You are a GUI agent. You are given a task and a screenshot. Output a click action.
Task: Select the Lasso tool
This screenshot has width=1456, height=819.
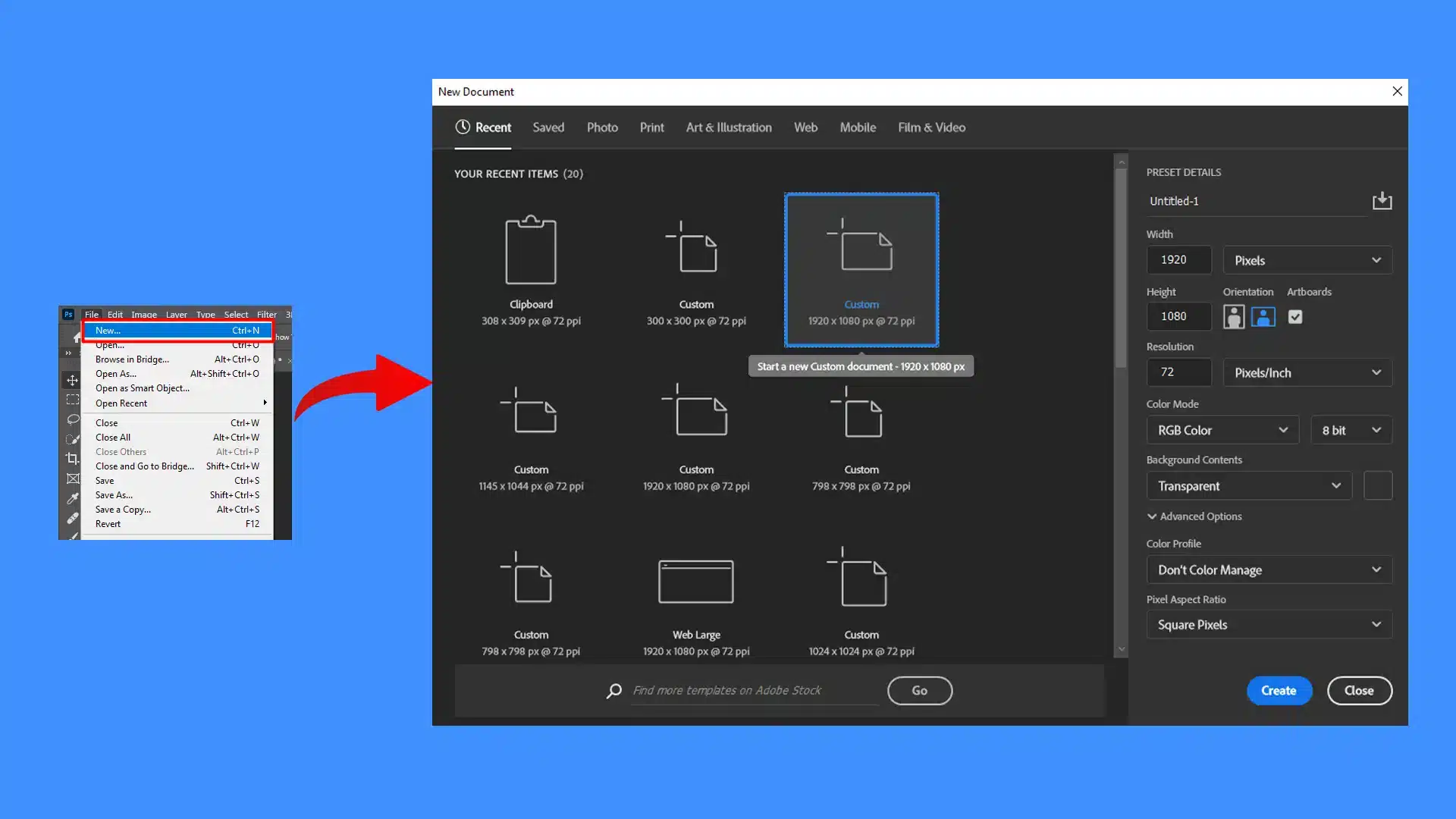(x=72, y=419)
